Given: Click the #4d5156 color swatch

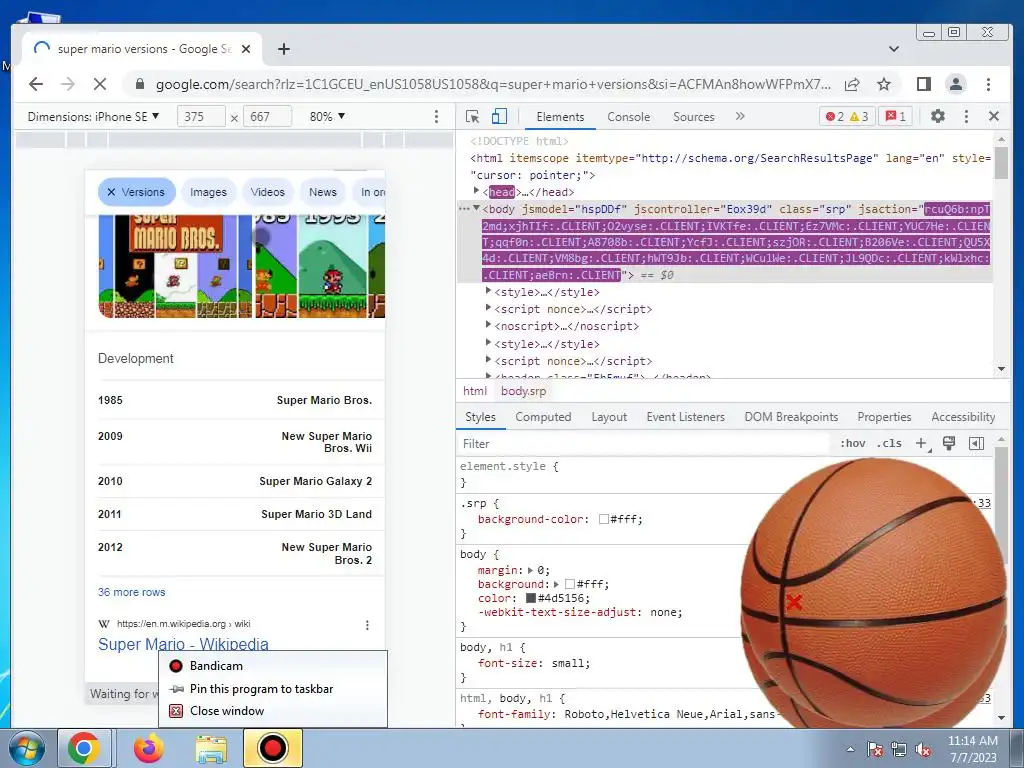Looking at the screenshot, I should pos(530,598).
